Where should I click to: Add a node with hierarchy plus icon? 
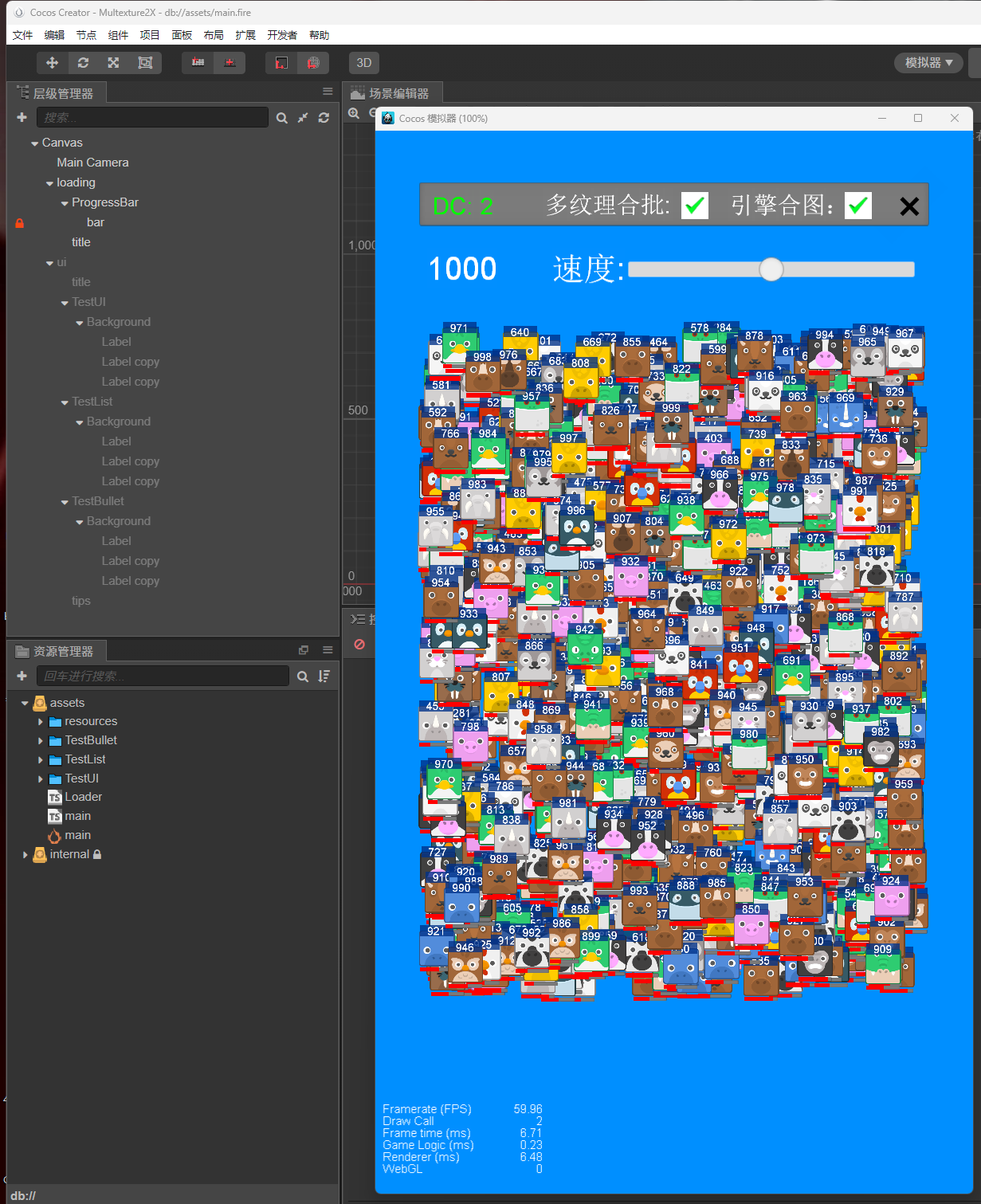[x=22, y=117]
